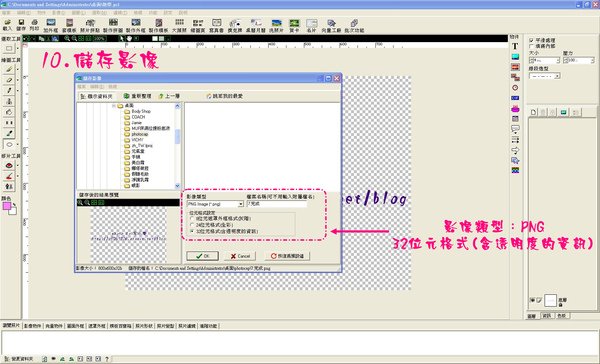
Task: Click the Cancel button in save dialog
Action: pos(240,256)
